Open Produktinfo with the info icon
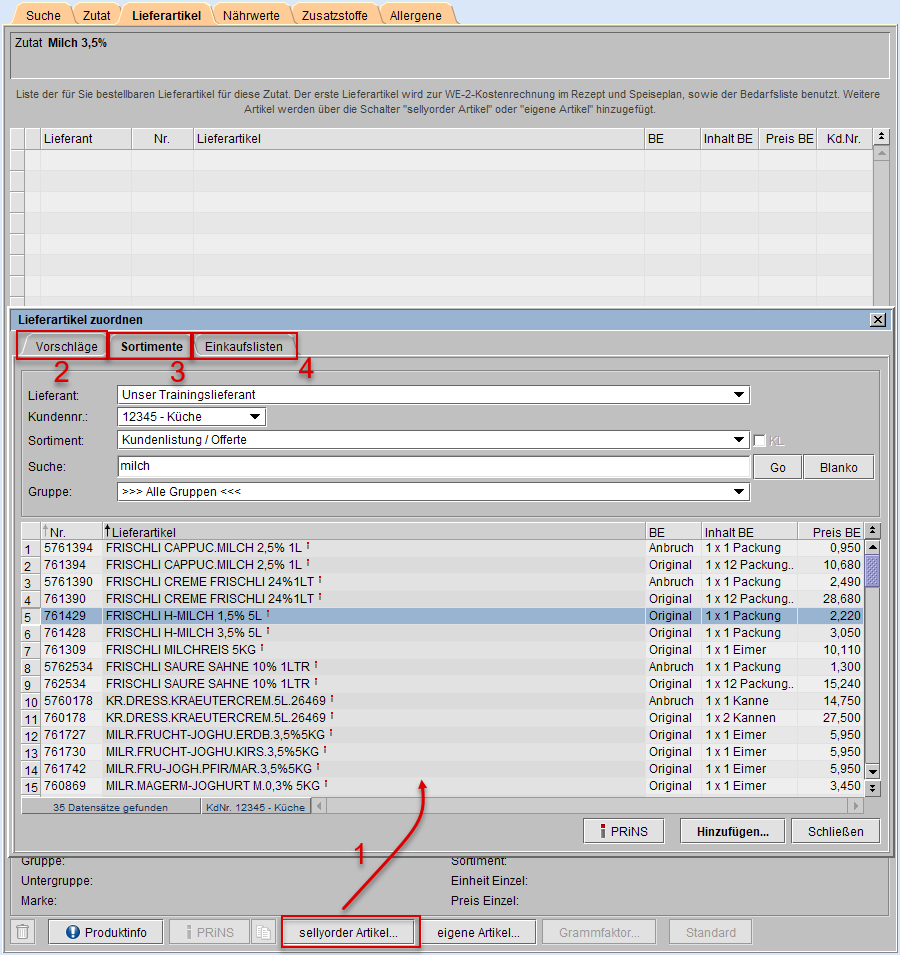 click(x=105, y=932)
